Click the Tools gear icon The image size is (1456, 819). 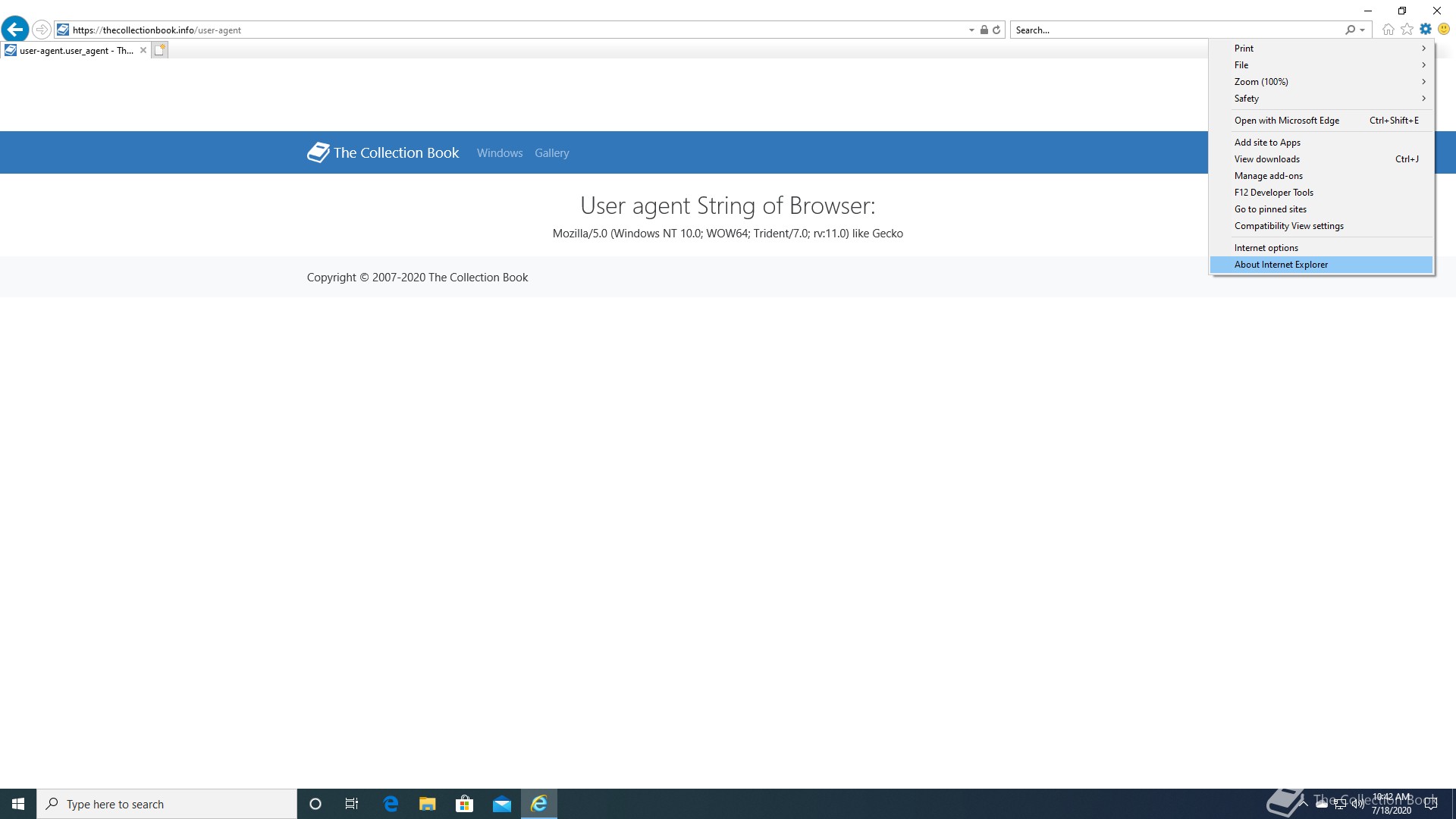point(1426,29)
